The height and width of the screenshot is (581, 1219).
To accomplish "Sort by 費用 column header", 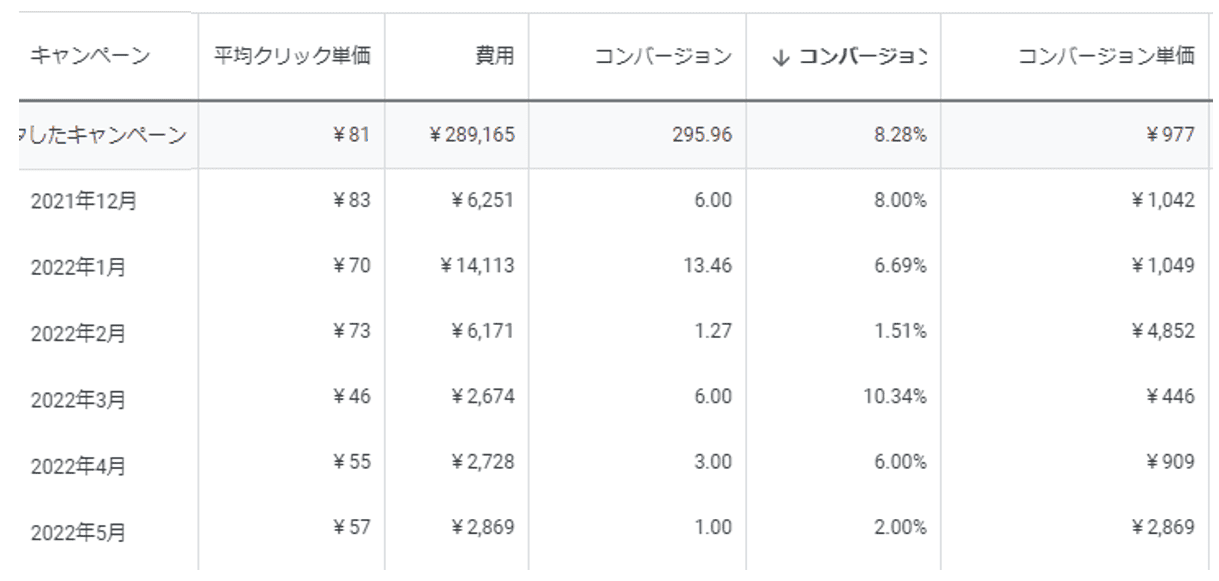I will pos(494,56).
